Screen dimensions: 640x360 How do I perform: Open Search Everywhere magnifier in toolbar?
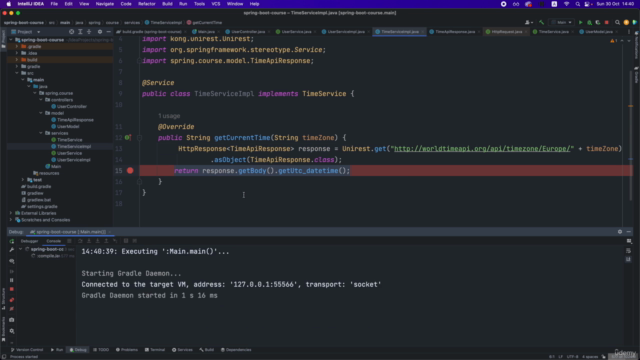click(x=618, y=22)
